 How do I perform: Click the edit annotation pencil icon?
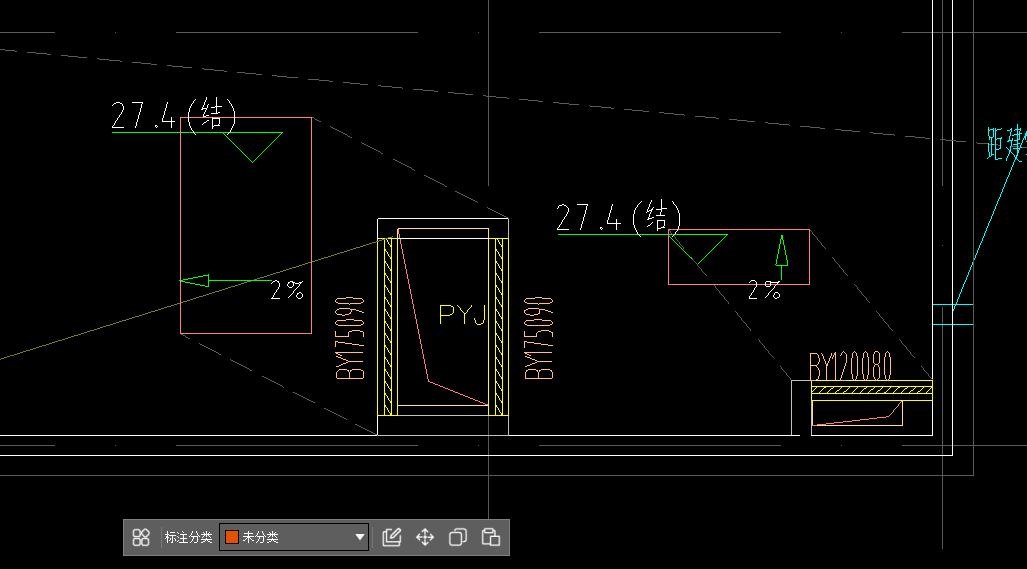[x=392, y=538]
